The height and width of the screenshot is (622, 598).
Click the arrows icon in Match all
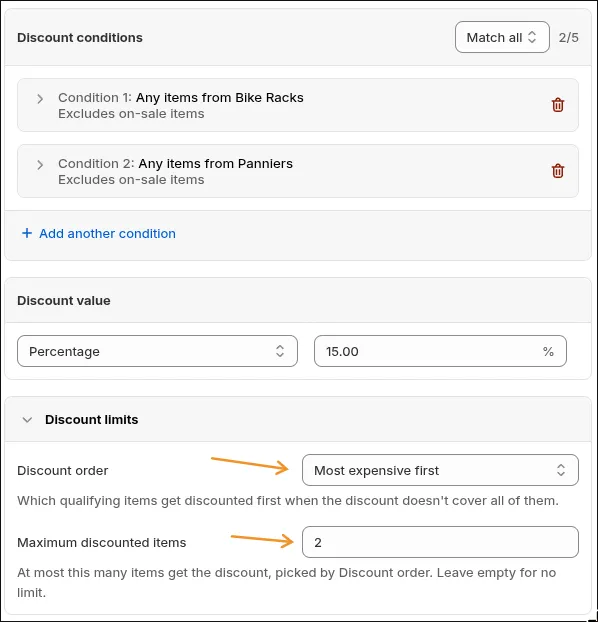pos(532,37)
